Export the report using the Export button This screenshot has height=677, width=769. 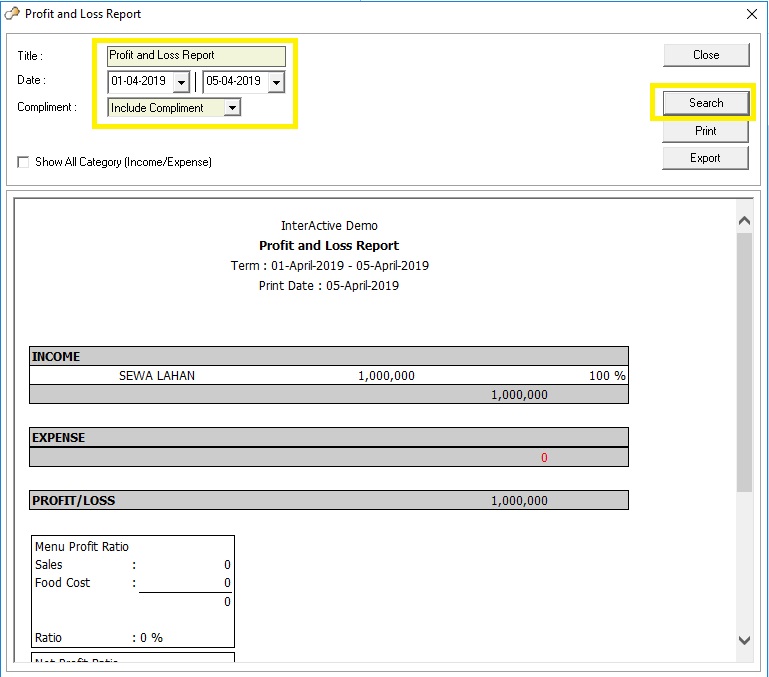[x=705, y=158]
